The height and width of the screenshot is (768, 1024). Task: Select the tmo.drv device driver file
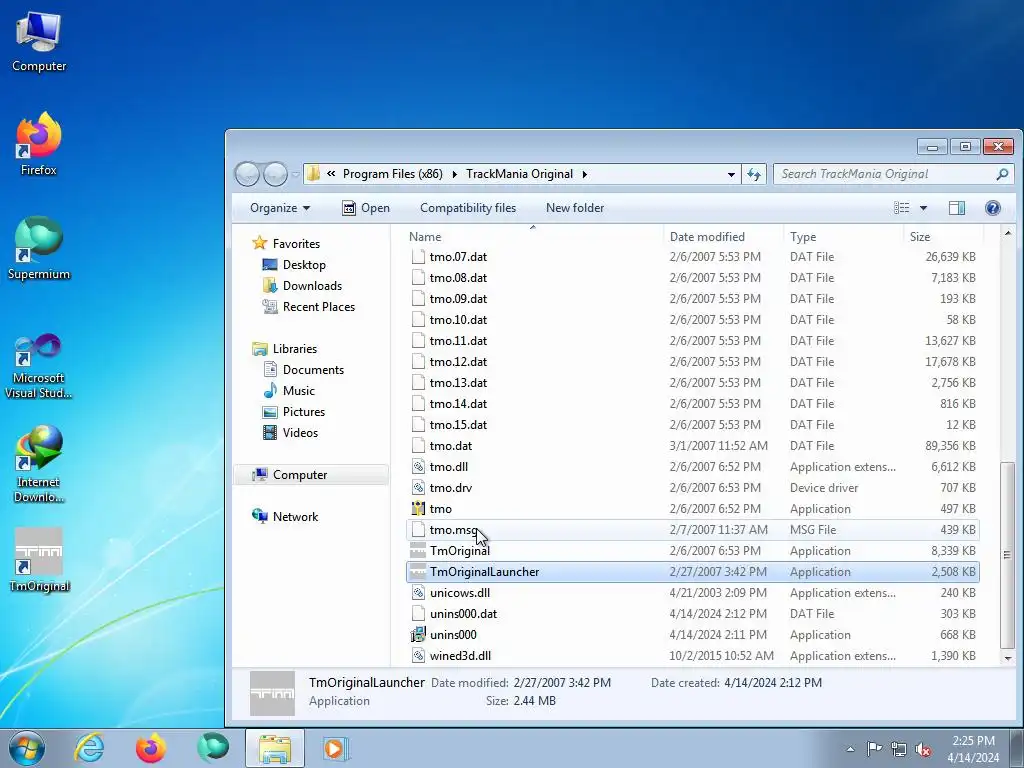(693, 488)
